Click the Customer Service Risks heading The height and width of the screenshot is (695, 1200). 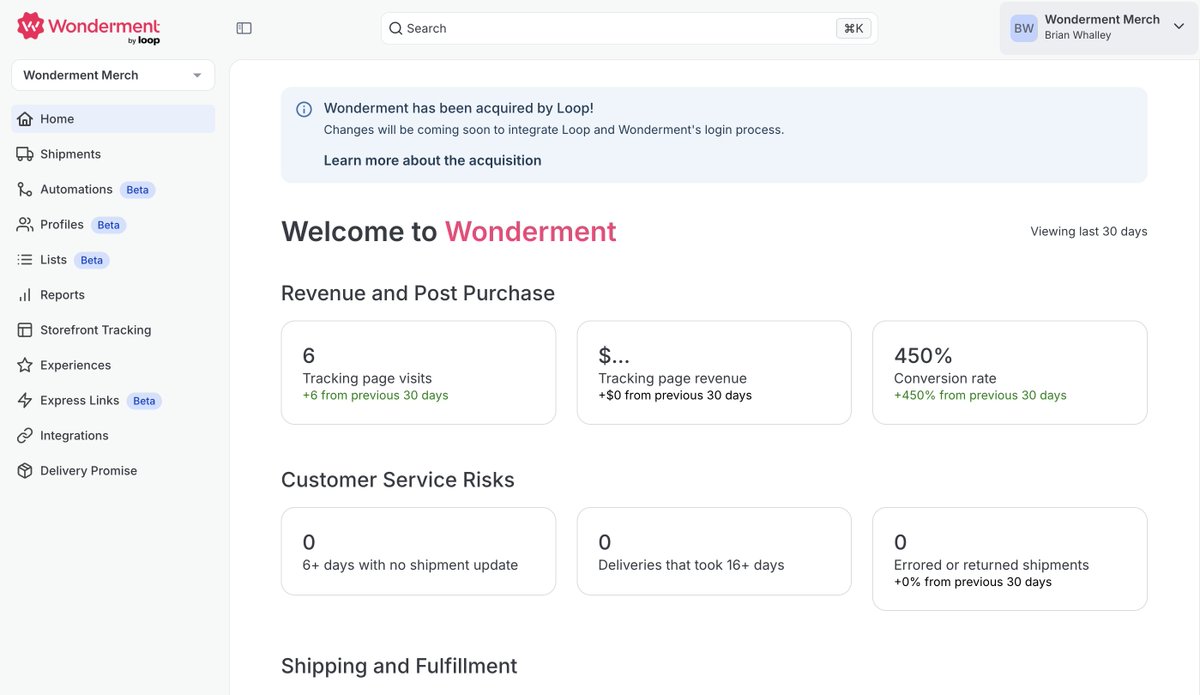pos(398,480)
